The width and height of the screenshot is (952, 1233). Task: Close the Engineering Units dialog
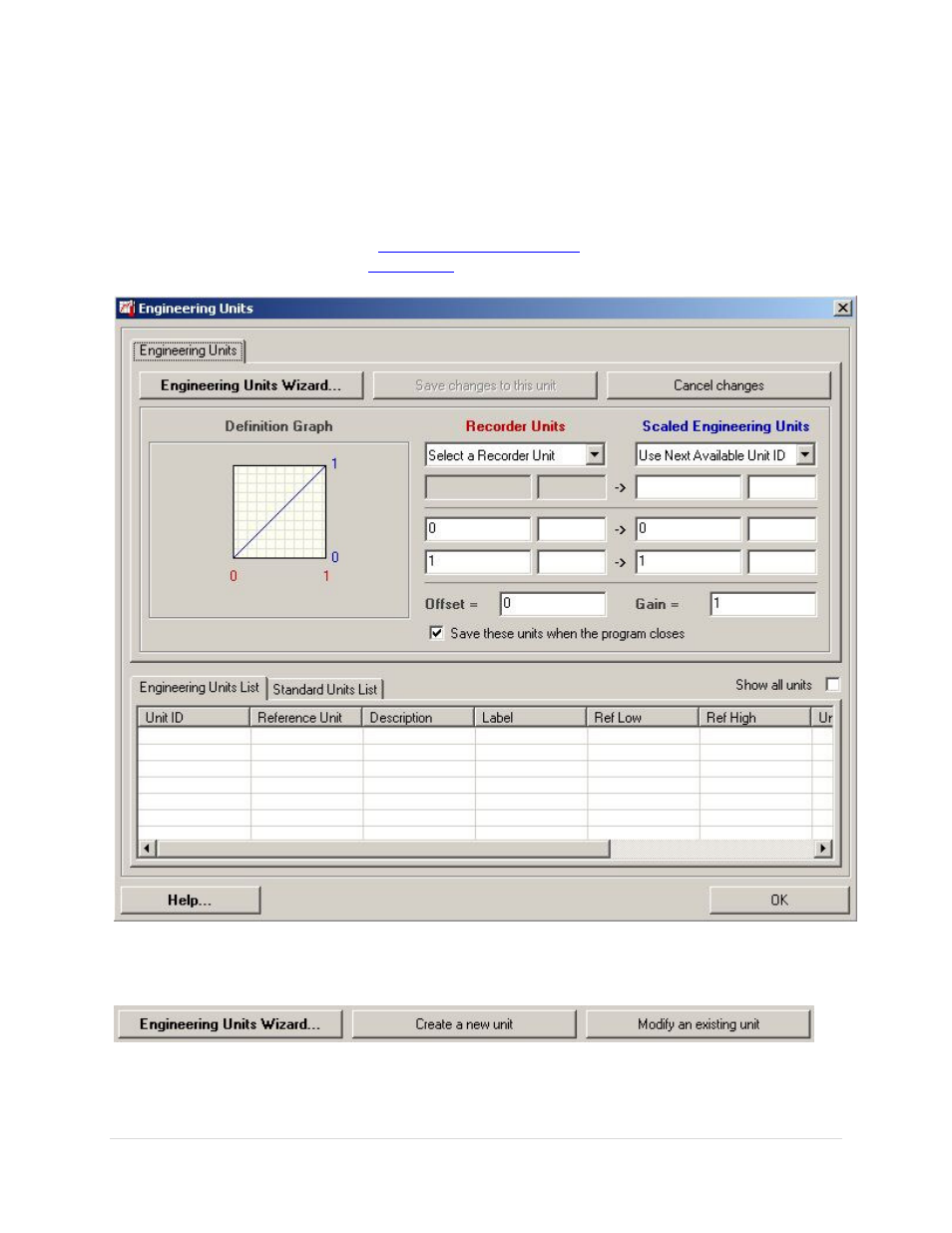point(843,308)
